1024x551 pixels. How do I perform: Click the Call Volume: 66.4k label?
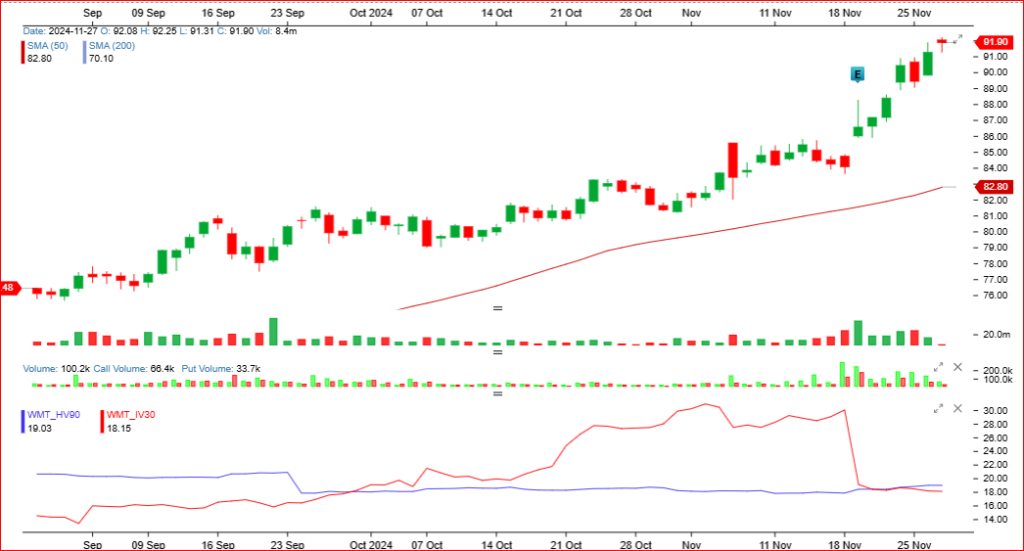(134, 369)
